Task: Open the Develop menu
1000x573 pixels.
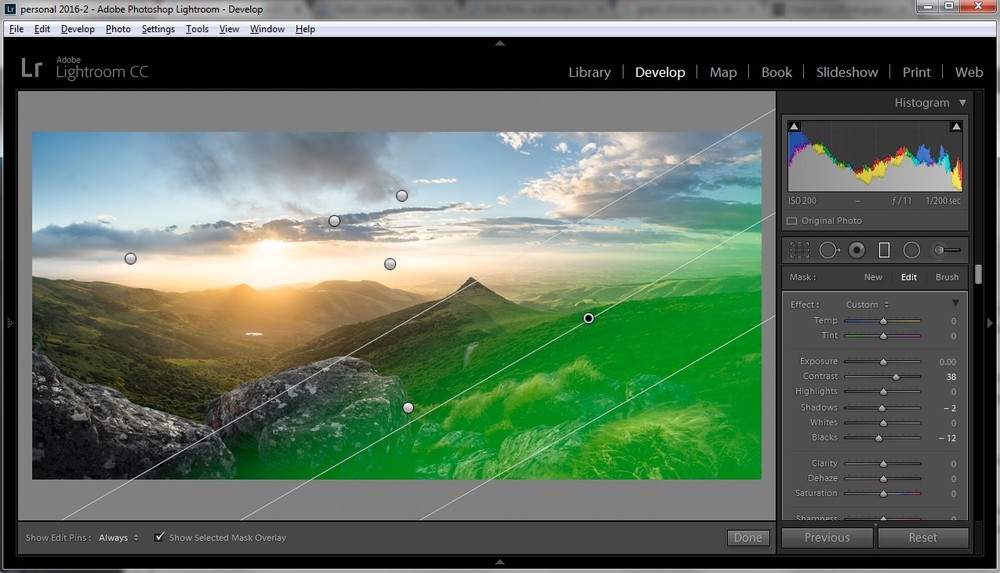Action: (78, 29)
